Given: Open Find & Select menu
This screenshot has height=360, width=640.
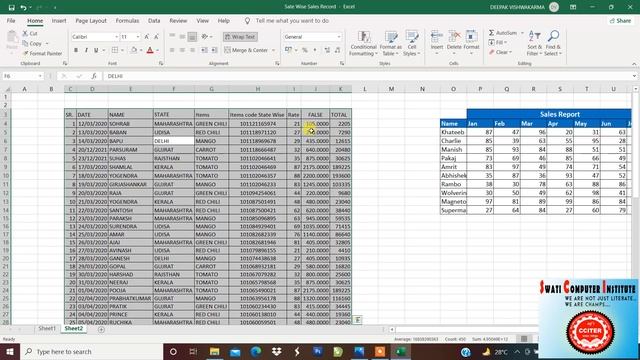Looking at the screenshot, I should [x=553, y=43].
